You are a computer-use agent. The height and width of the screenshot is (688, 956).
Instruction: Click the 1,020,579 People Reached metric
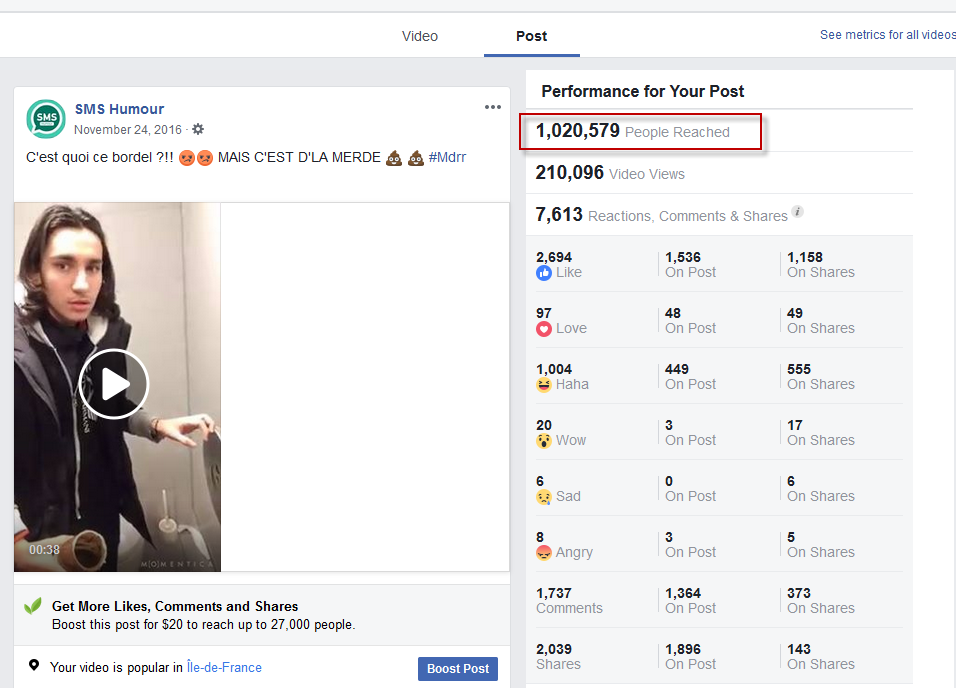pyautogui.click(x=632, y=131)
